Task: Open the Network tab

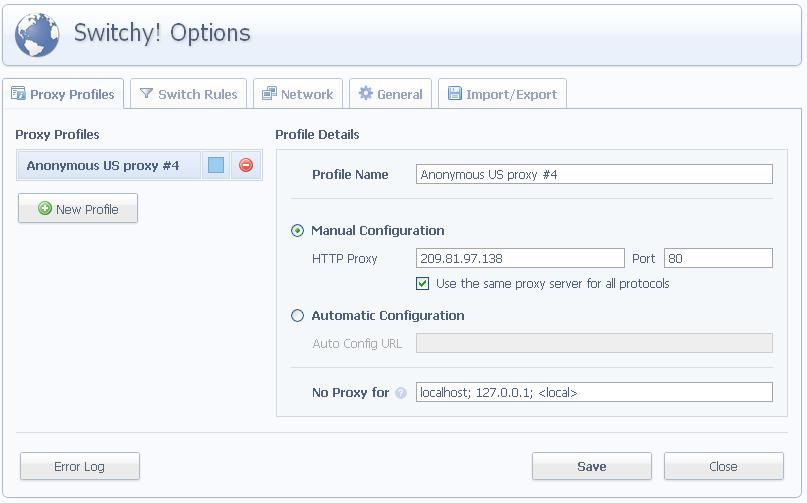Action: pyautogui.click(x=297, y=94)
